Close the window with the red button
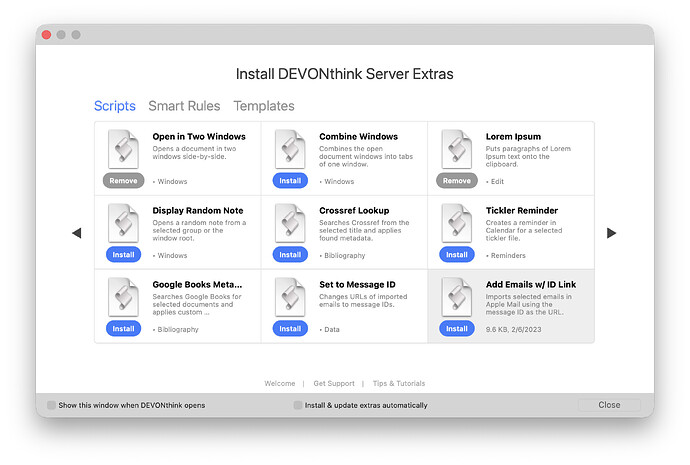This screenshot has height=465, width=690. click(46, 35)
